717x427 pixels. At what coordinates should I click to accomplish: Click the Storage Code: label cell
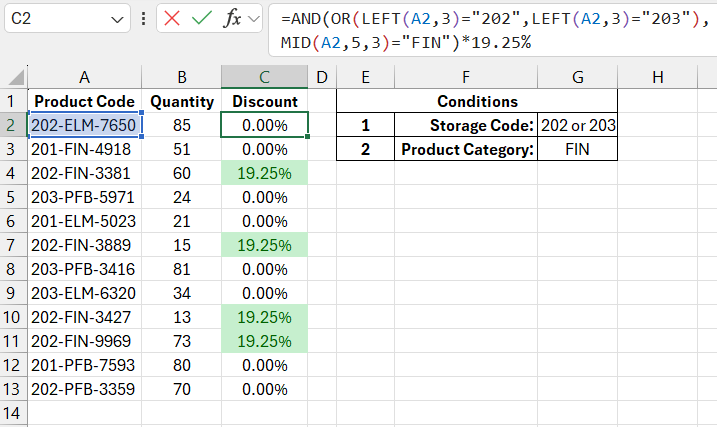click(x=466, y=125)
